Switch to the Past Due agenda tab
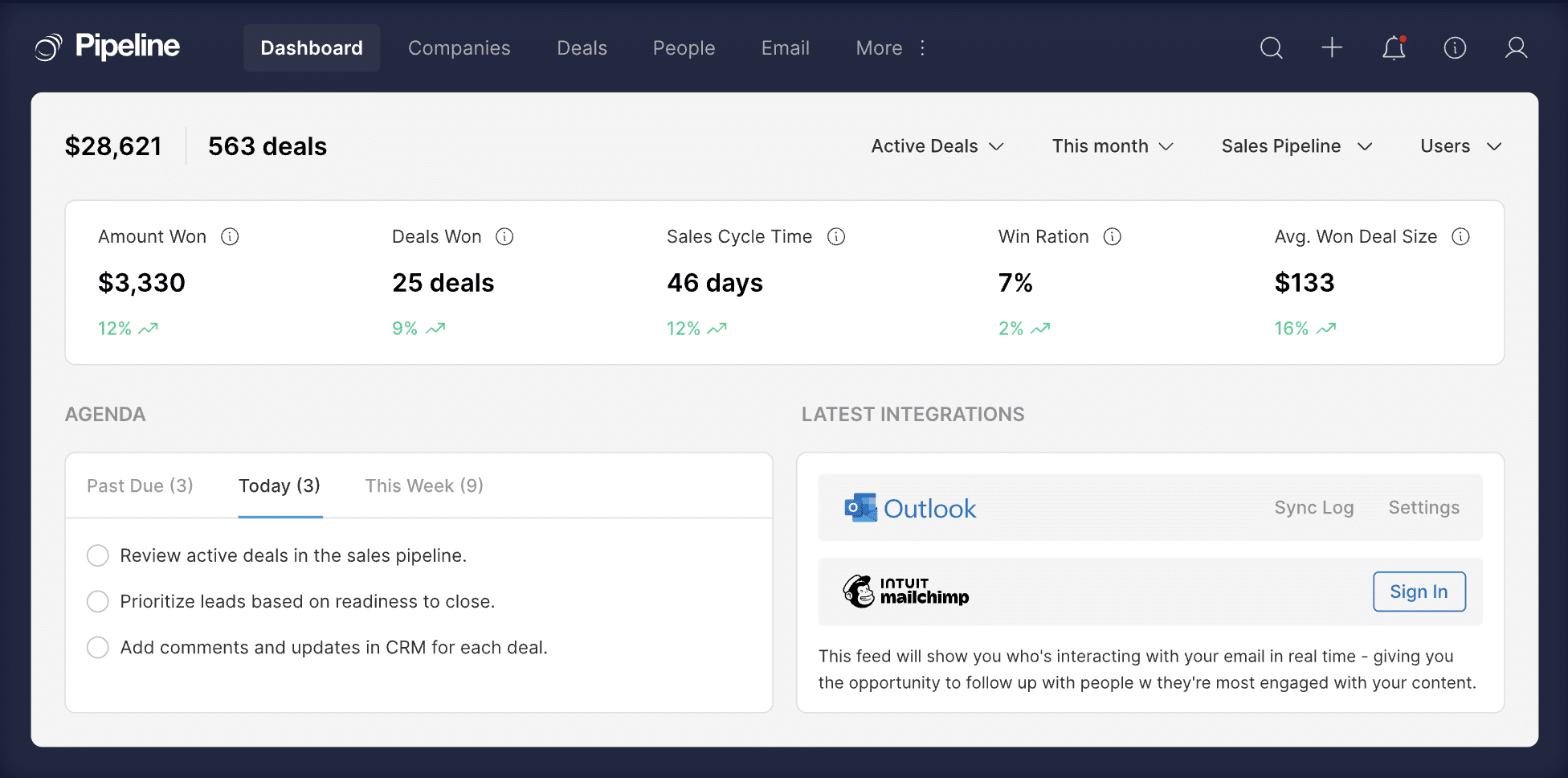Screen dimensions: 1568x778 tap(140, 485)
